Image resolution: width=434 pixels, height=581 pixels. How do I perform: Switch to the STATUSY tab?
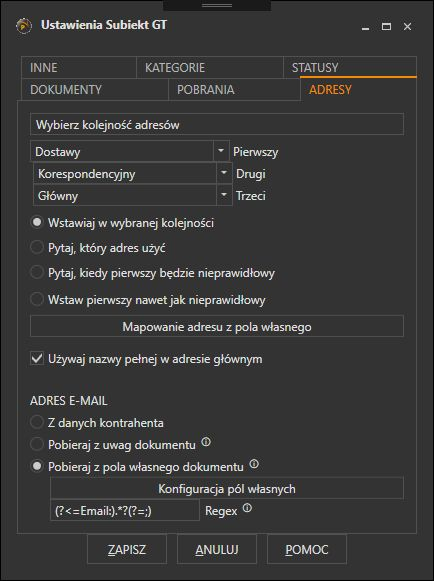point(350,67)
